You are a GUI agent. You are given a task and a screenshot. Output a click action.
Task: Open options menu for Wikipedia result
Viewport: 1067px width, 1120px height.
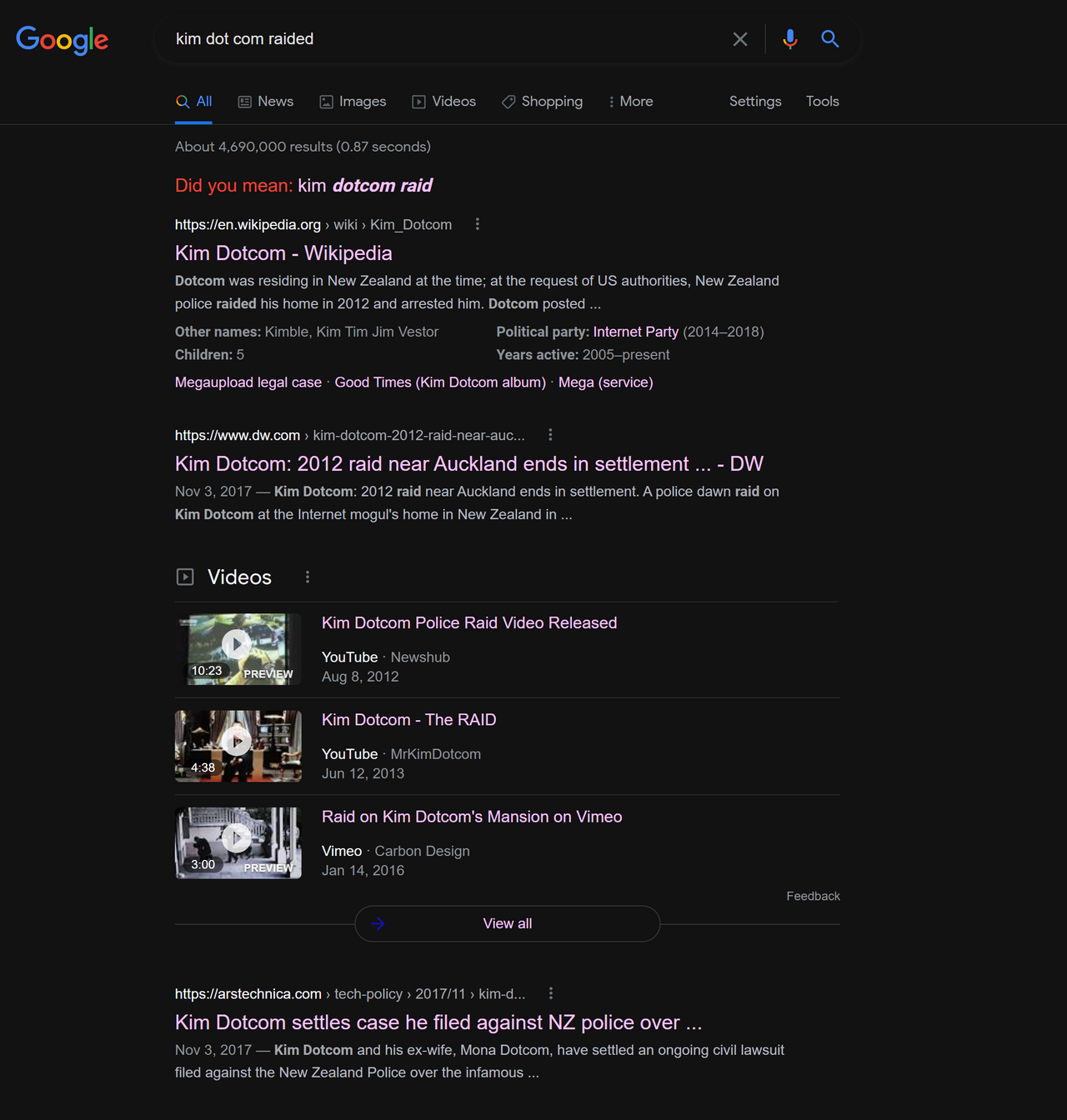click(478, 224)
